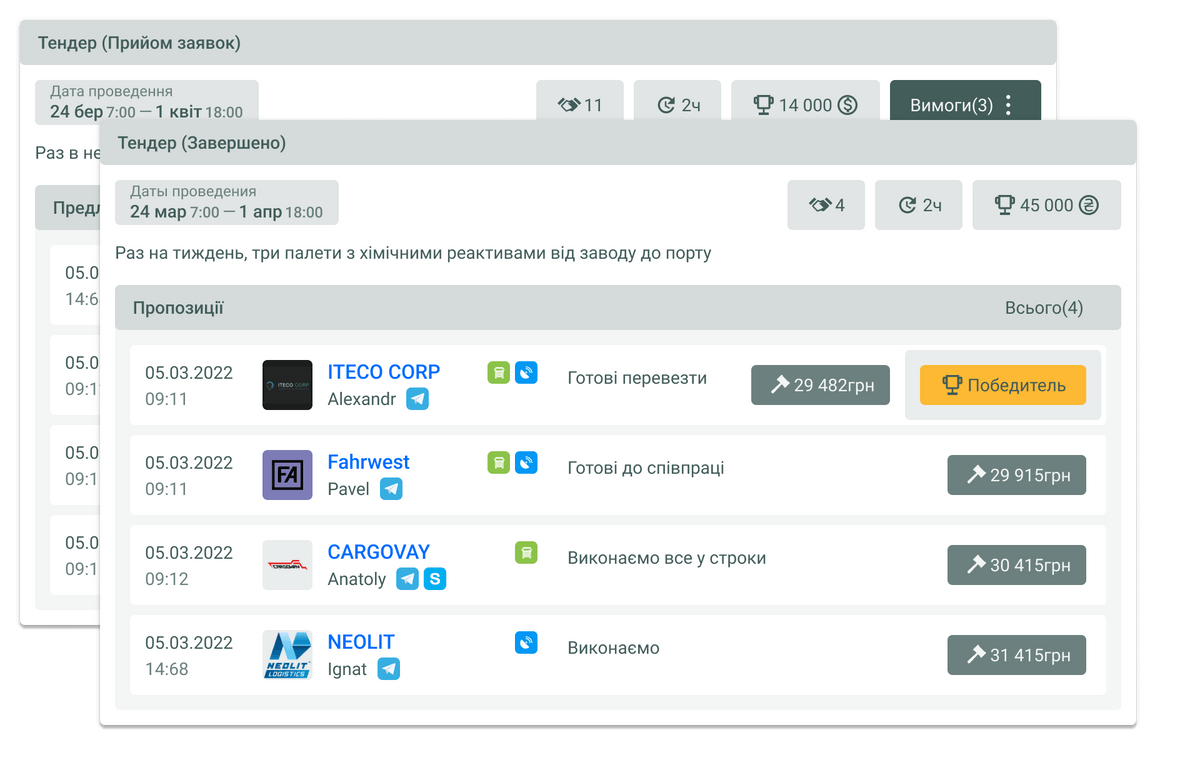Click the 31 415грн bid button
Screen dimensions: 1200x760
coord(1016,655)
